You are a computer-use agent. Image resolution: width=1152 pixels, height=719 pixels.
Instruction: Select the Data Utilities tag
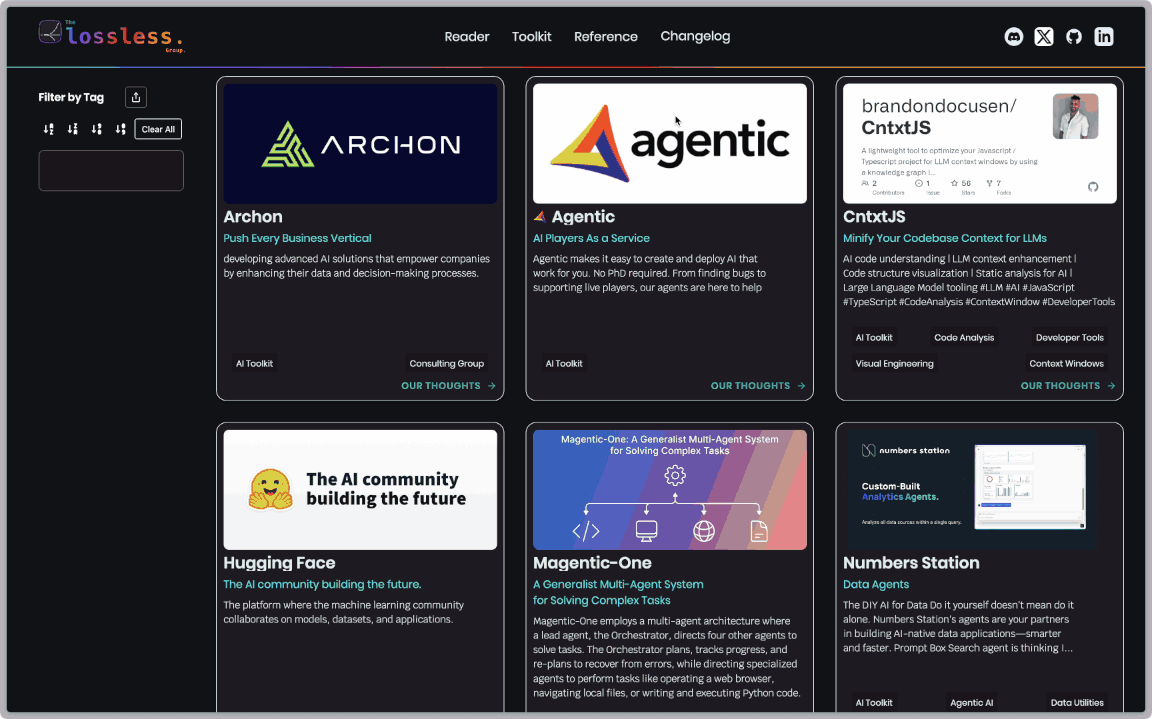(x=1077, y=703)
